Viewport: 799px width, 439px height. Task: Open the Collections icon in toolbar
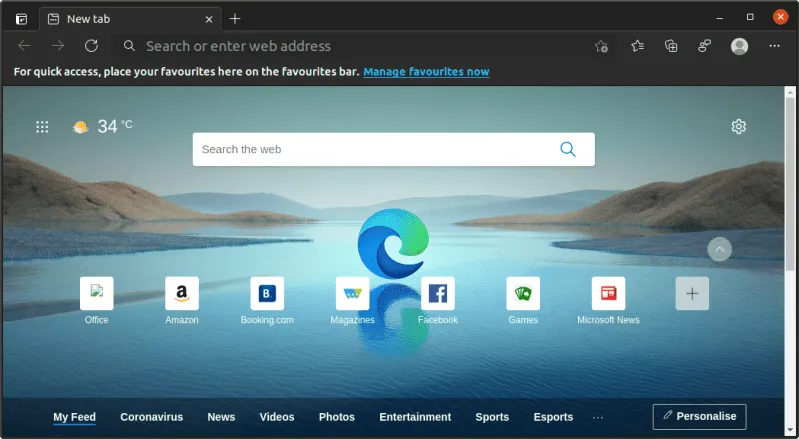click(x=672, y=46)
